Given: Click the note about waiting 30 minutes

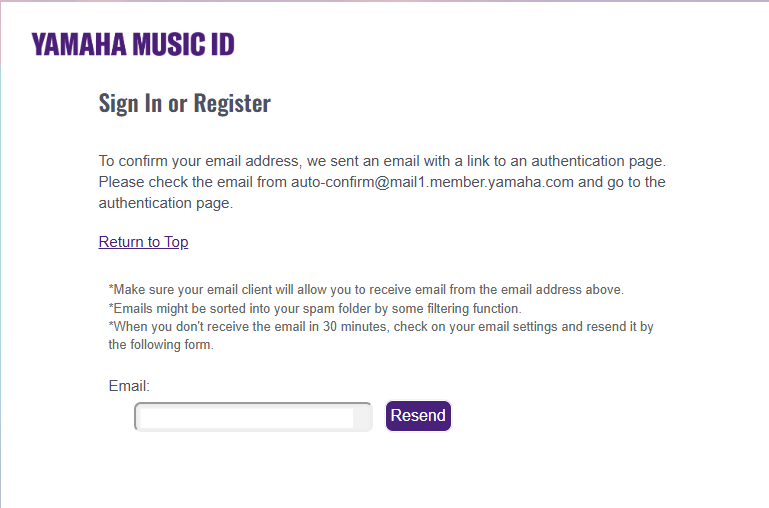Looking at the screenshot, I should click(x=380, y=327).
